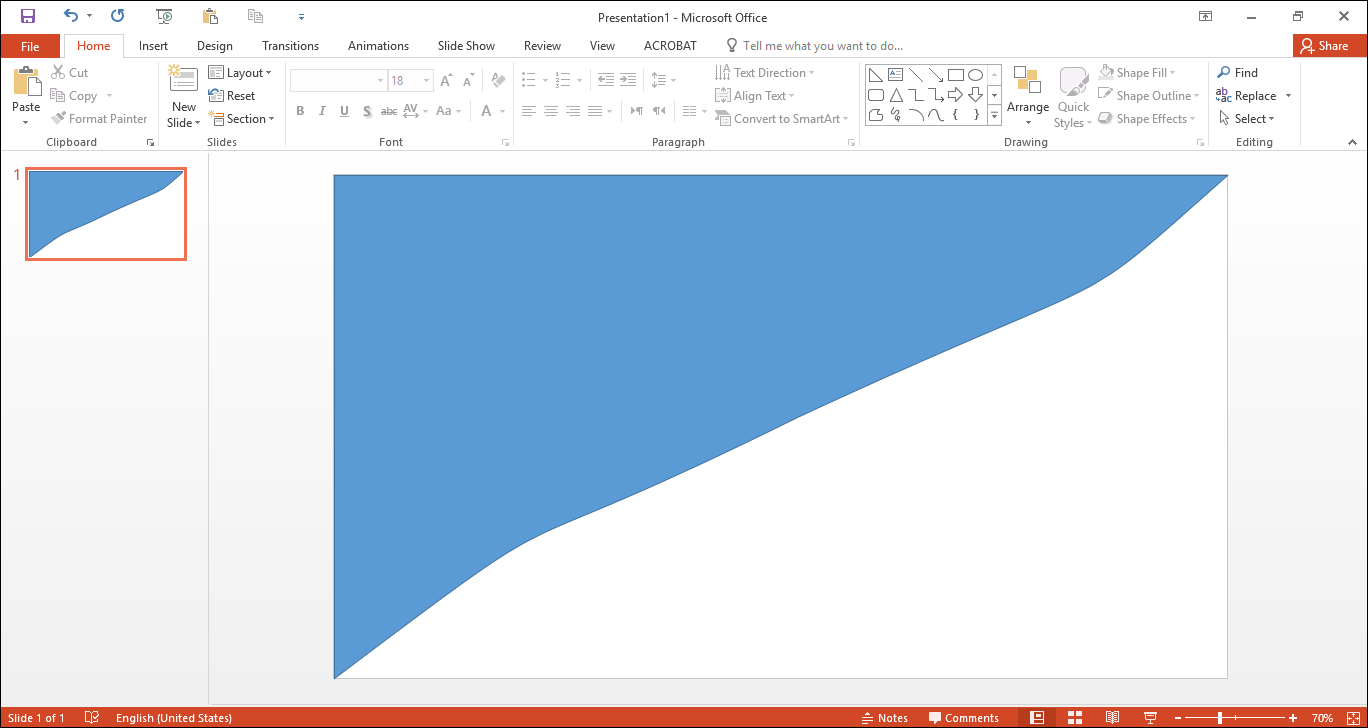Viewport: 1368px width, 728px height.
Task: Customize Quick Access Toolbar dropdown
Action: click(x=301, y=17)
